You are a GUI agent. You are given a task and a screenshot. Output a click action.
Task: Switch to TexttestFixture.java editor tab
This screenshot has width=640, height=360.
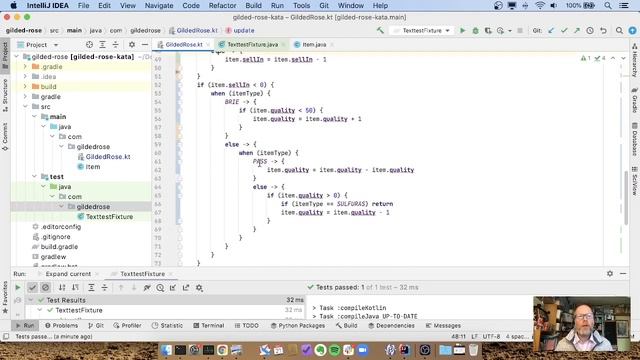tap(252, 44)
